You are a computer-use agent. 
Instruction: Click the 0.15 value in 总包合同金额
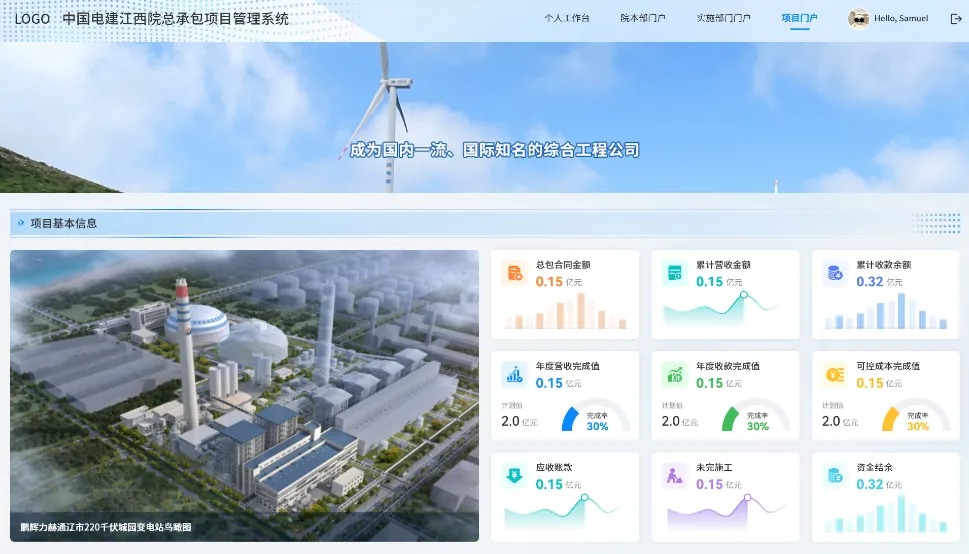tap(549, 281)
